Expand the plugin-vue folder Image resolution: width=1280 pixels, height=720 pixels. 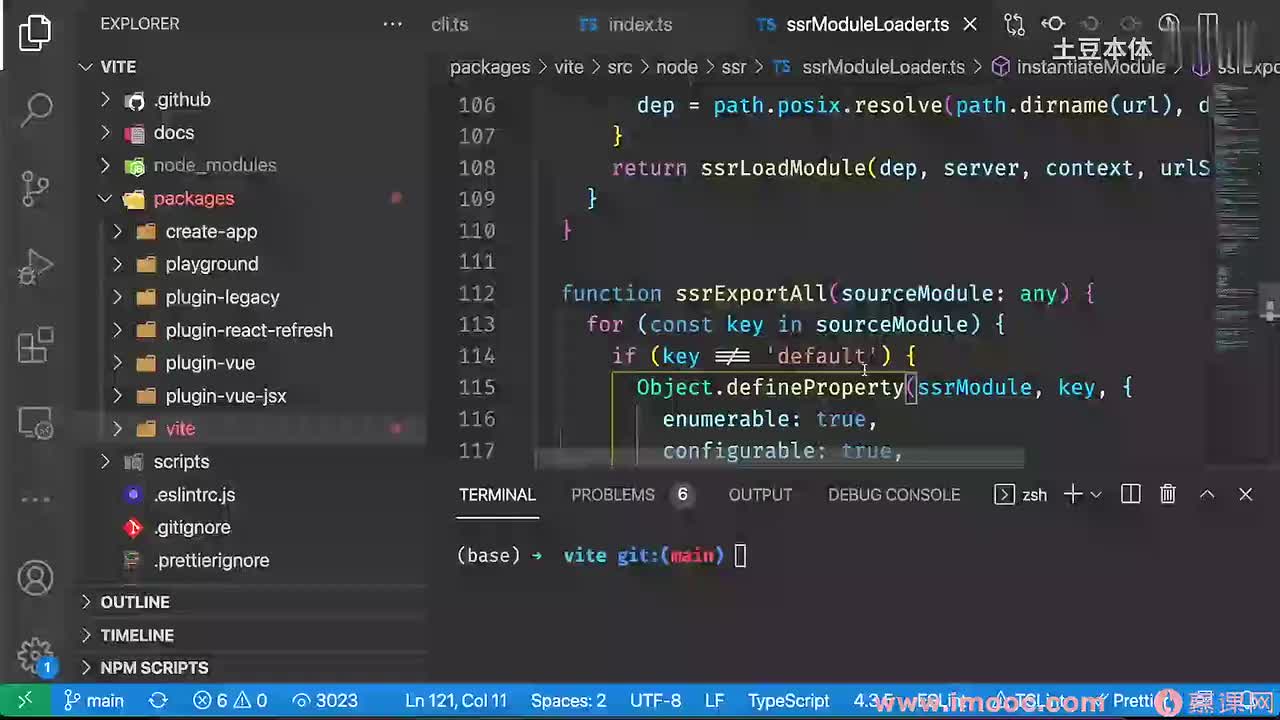click(x=117, y=363)
